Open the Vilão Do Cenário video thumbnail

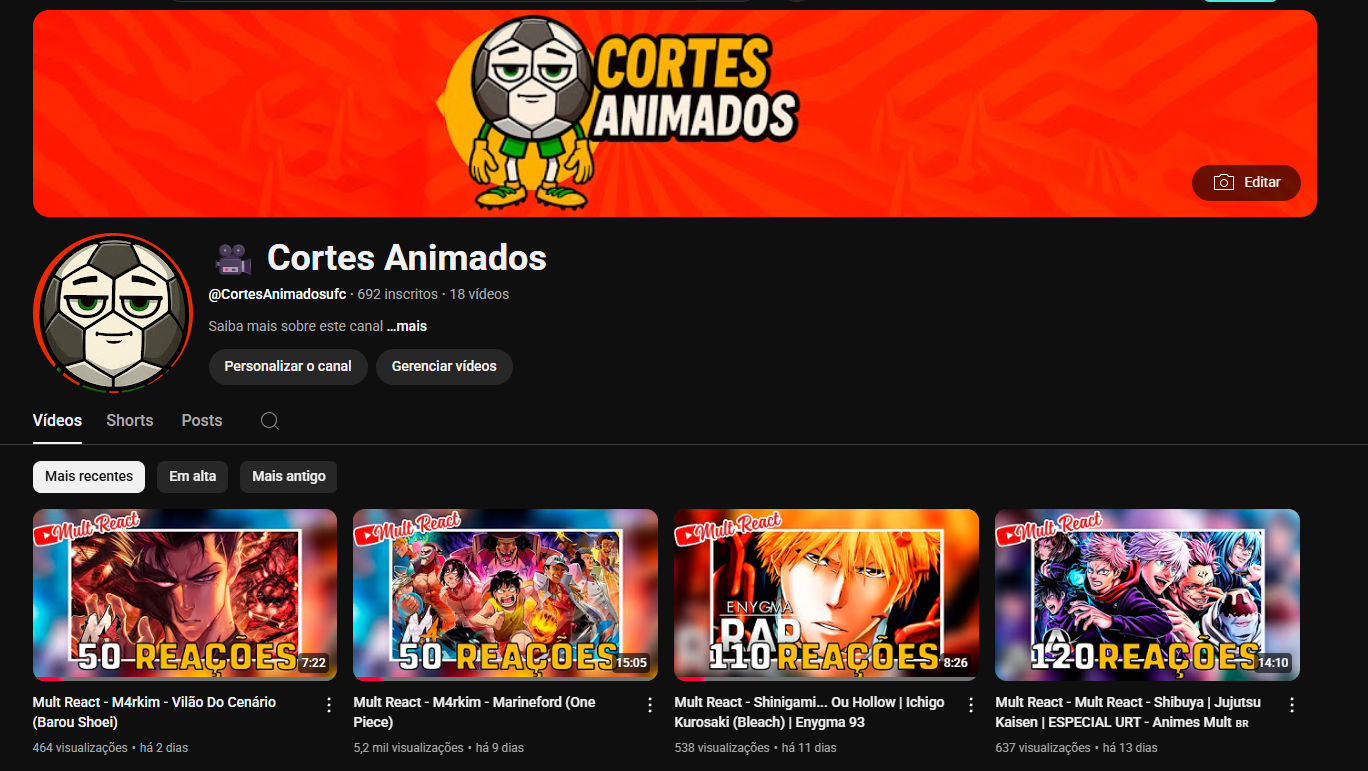185,595
